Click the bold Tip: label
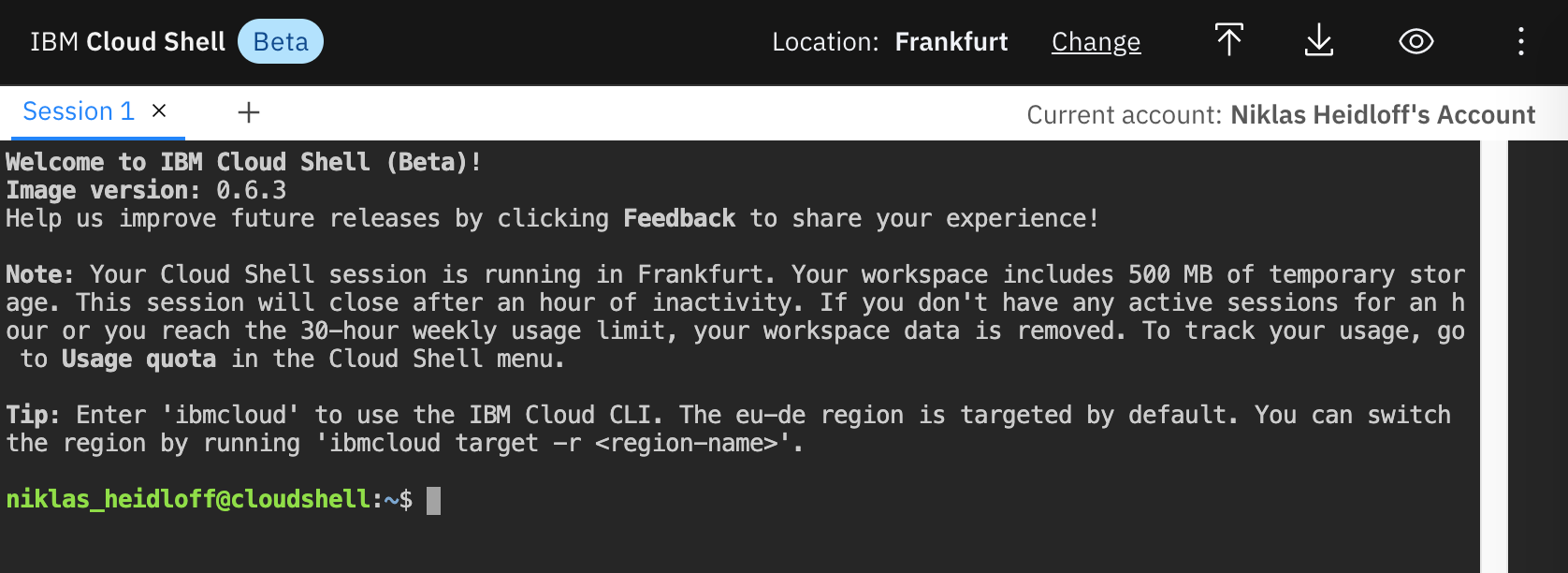Image resolution: width=1568 pixels, height=573 pixels. pyautogui.click(x=33, y=416)
